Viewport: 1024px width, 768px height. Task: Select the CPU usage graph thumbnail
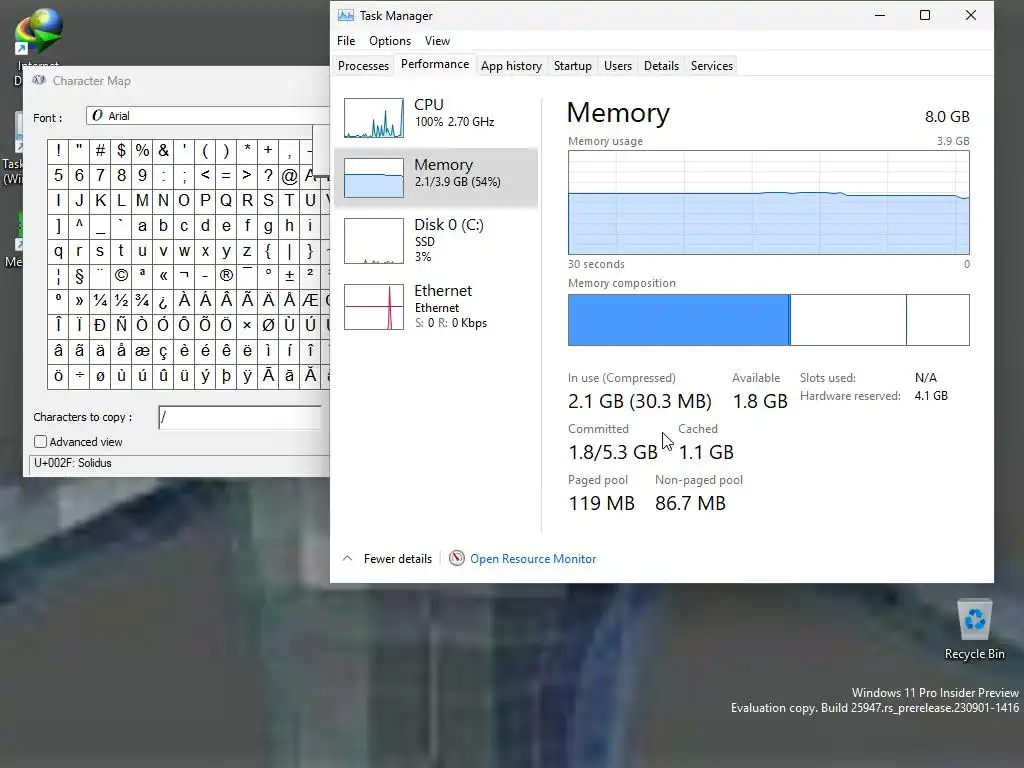click(374, 118)
